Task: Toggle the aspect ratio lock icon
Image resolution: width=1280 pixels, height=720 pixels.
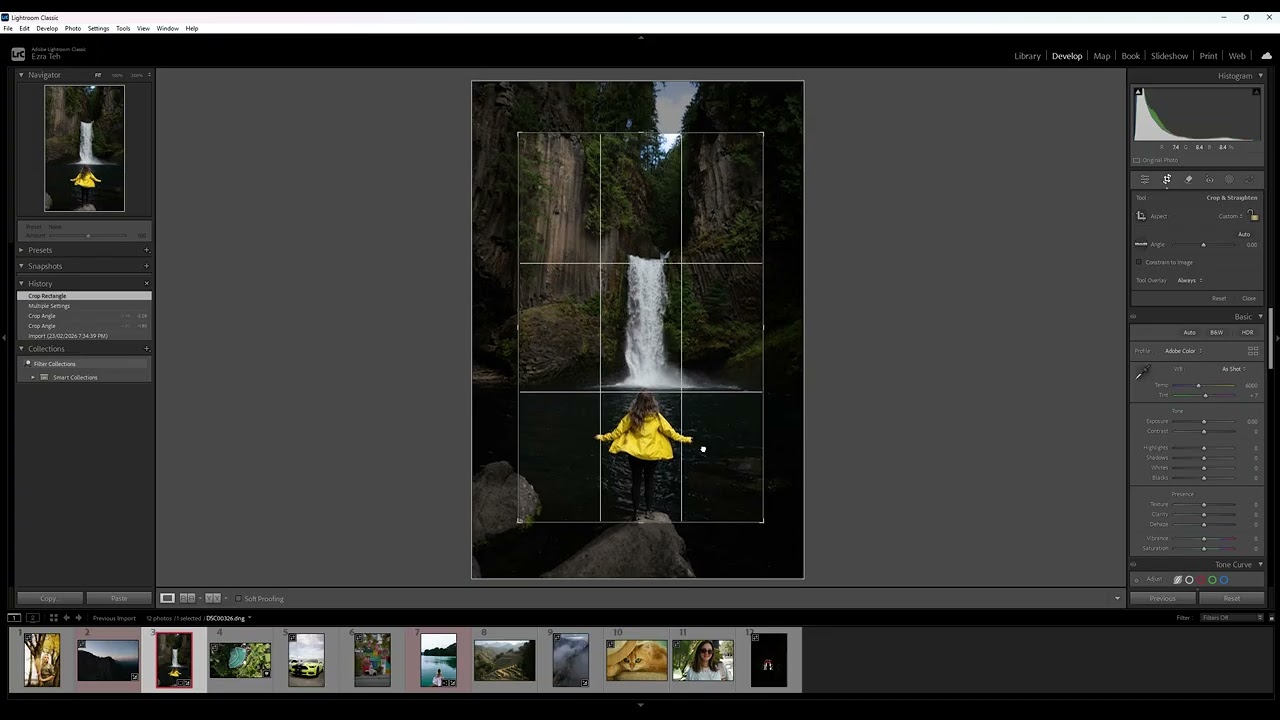Action: (1253, 216)
